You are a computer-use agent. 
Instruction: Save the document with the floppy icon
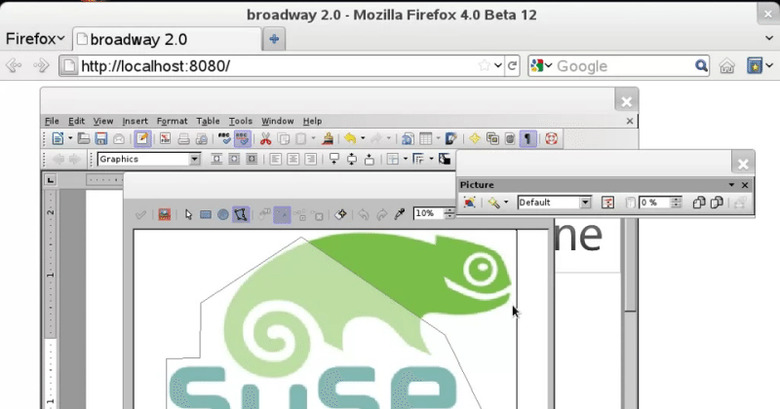click(x=101, y=138)
